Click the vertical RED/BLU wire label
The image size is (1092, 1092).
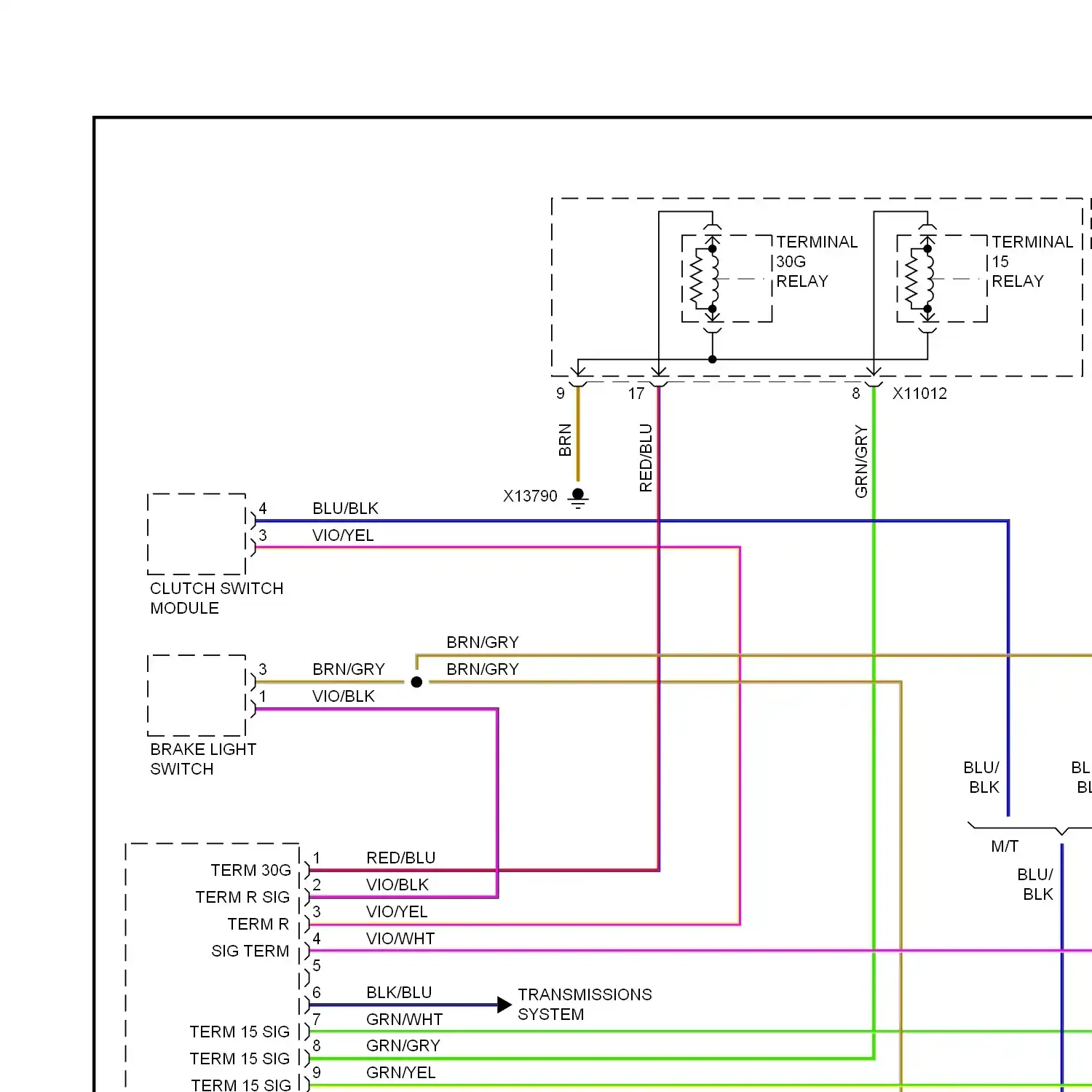(645, 458)
